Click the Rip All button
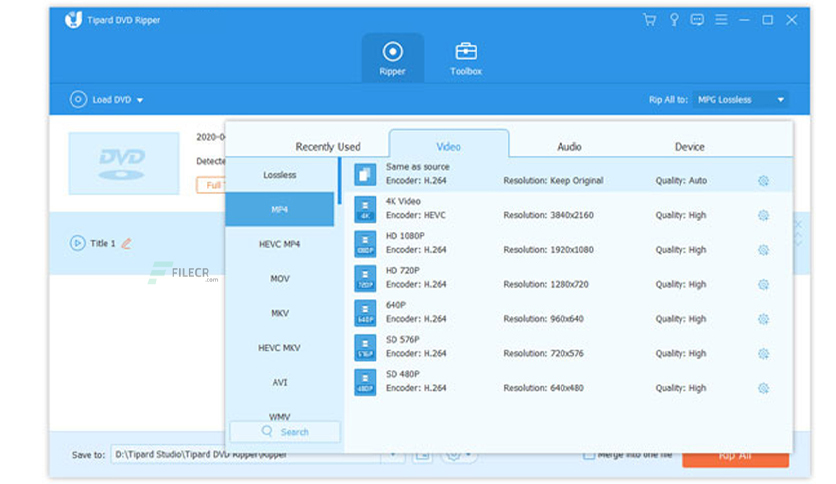Screen dimensions: 836x484 pyautogui.click(x=735, y=457)
